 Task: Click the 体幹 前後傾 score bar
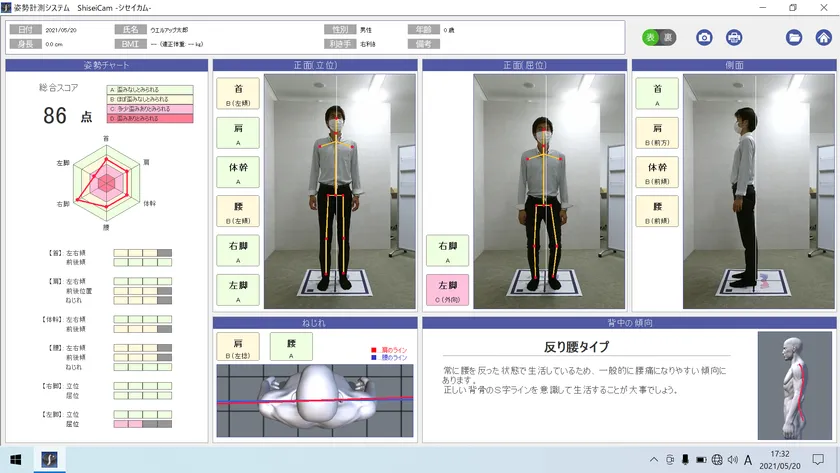click(x=142, y=329)
